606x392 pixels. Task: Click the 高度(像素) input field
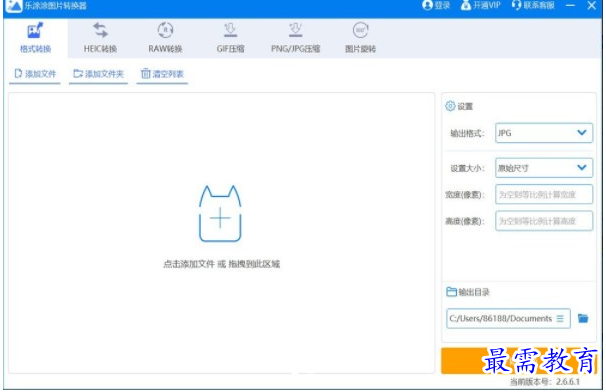point(544,221)
